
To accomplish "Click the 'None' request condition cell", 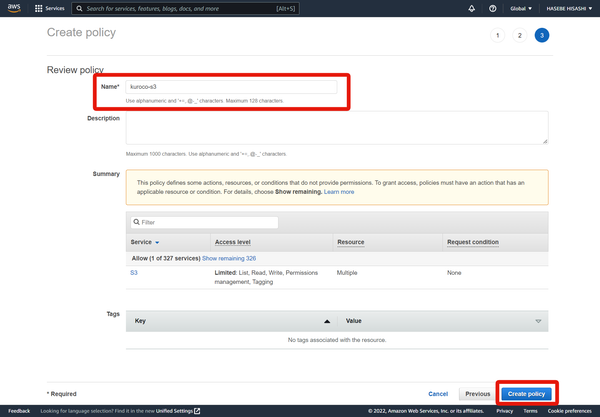I will [x=454, y=273].
